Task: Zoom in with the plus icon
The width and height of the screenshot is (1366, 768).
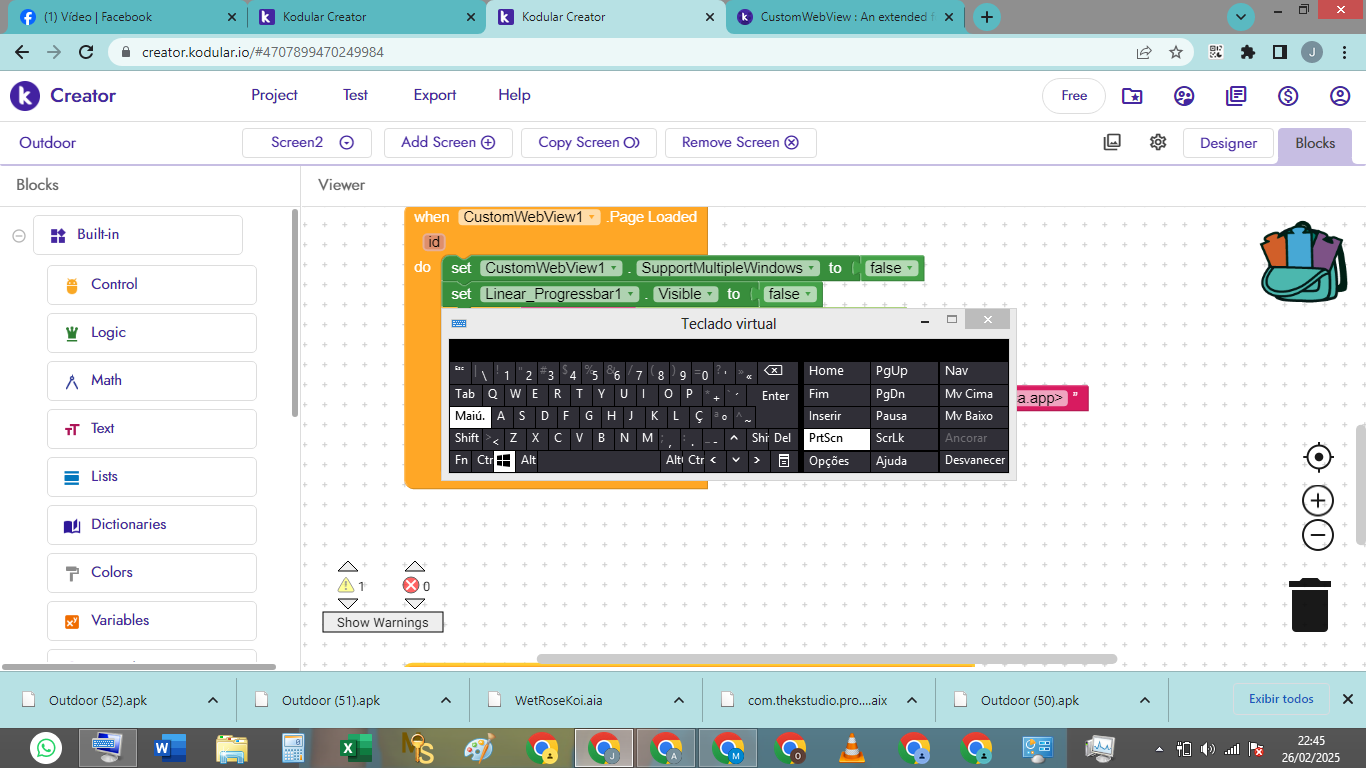Action: click(x=1318, y=501)
